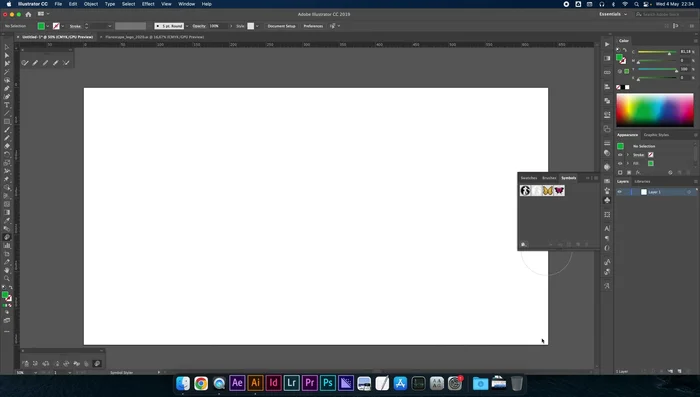Select the Artboard tool

point(7,254)
